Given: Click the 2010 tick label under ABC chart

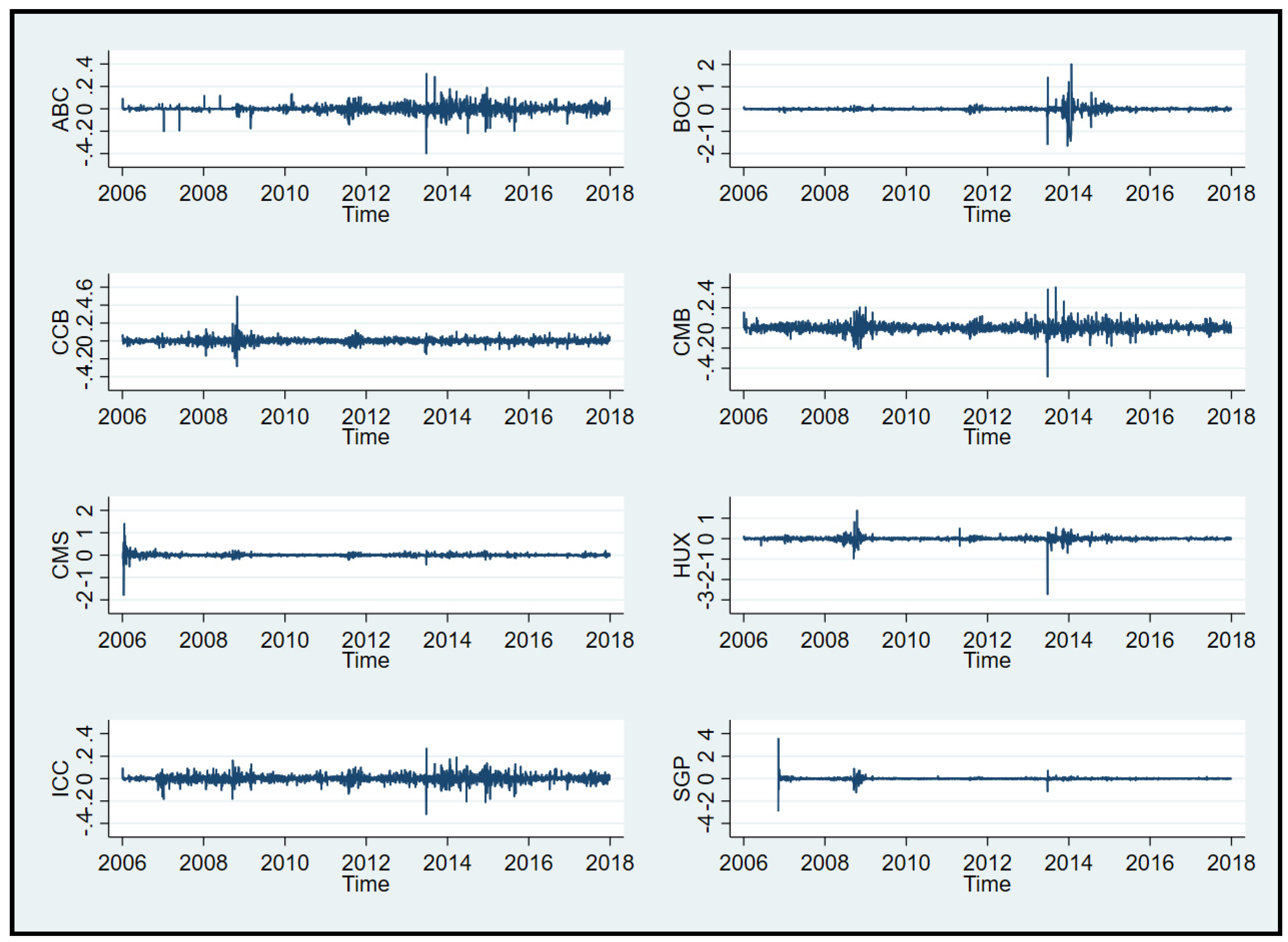Looking at the screenshot, I should coord(284,194).
